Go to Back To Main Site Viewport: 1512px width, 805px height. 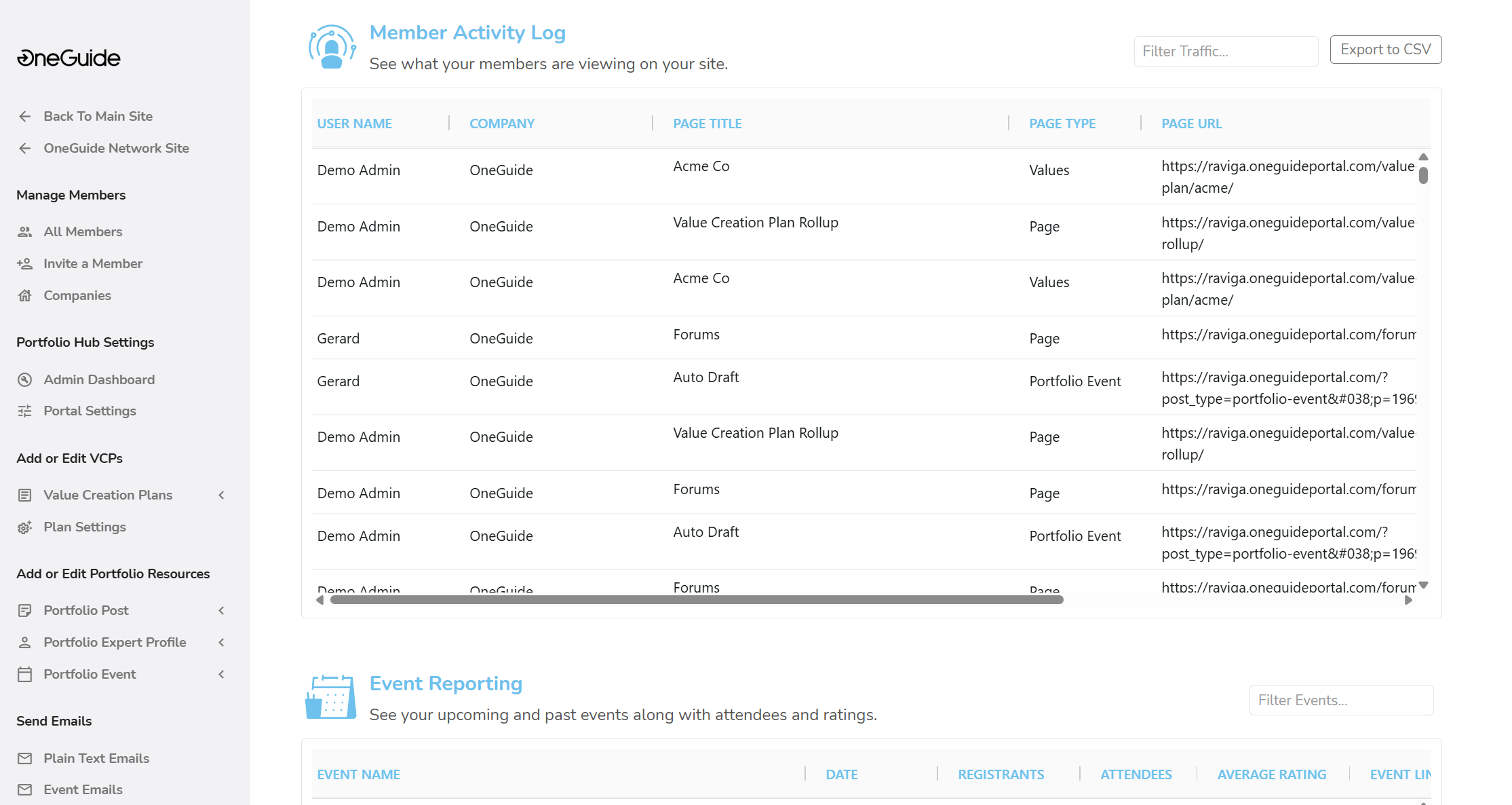coord(98,116)
